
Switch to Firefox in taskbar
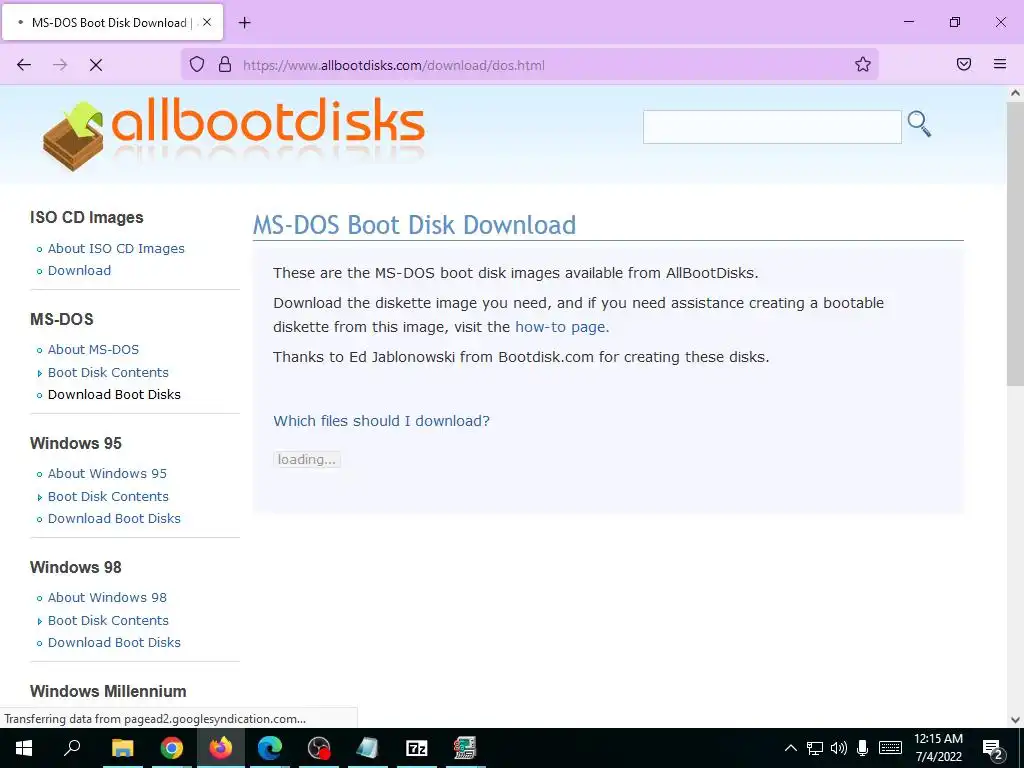[221, 748]
